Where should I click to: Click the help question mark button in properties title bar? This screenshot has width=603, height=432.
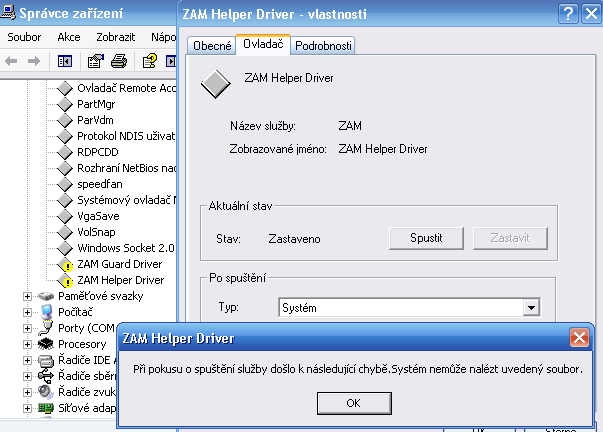click(x=568, y=14)
